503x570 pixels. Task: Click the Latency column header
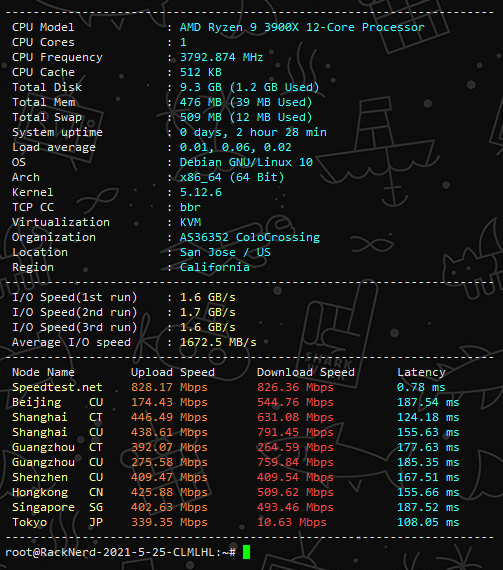point(421,372)
